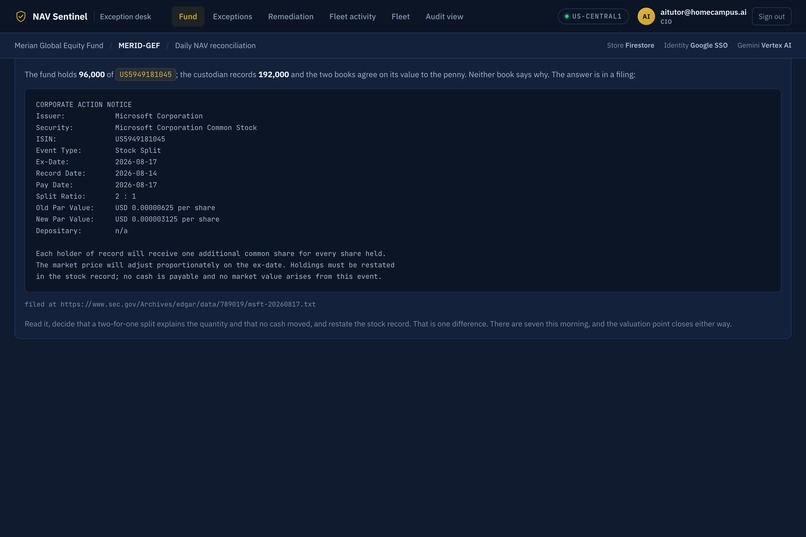The width and height of the screenshot is (806, 537).
Task: Click aitutor@homecampus.ai account email
Action: click(703, 12)
